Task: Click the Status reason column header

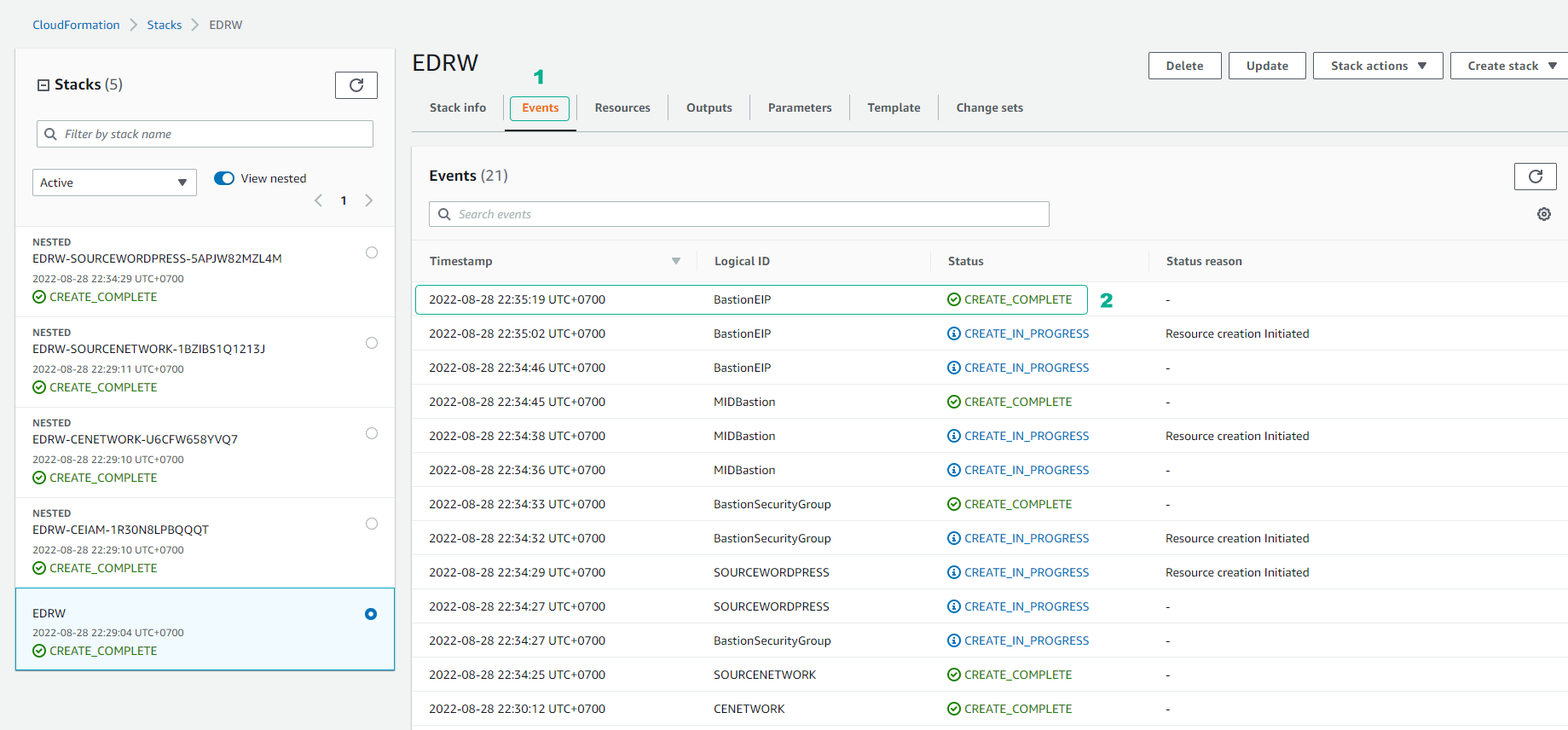Action: click(x=1204, y=261)
